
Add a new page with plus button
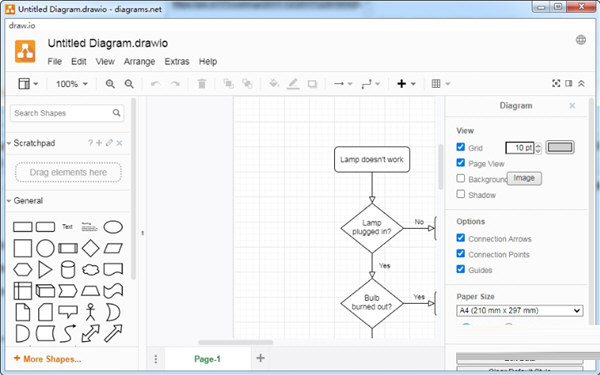click(260, 358)
